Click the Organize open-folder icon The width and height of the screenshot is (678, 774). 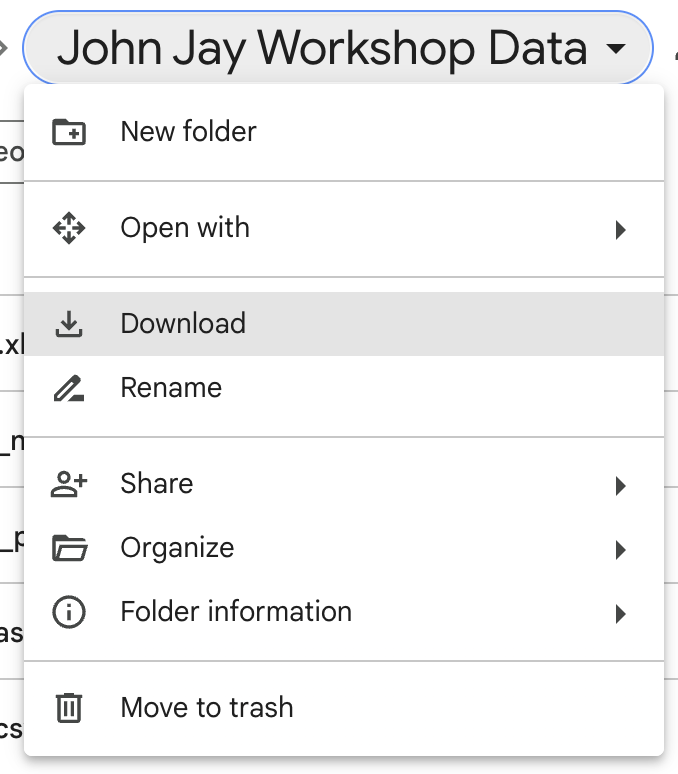pyautogui.click(x=69, y=548)
